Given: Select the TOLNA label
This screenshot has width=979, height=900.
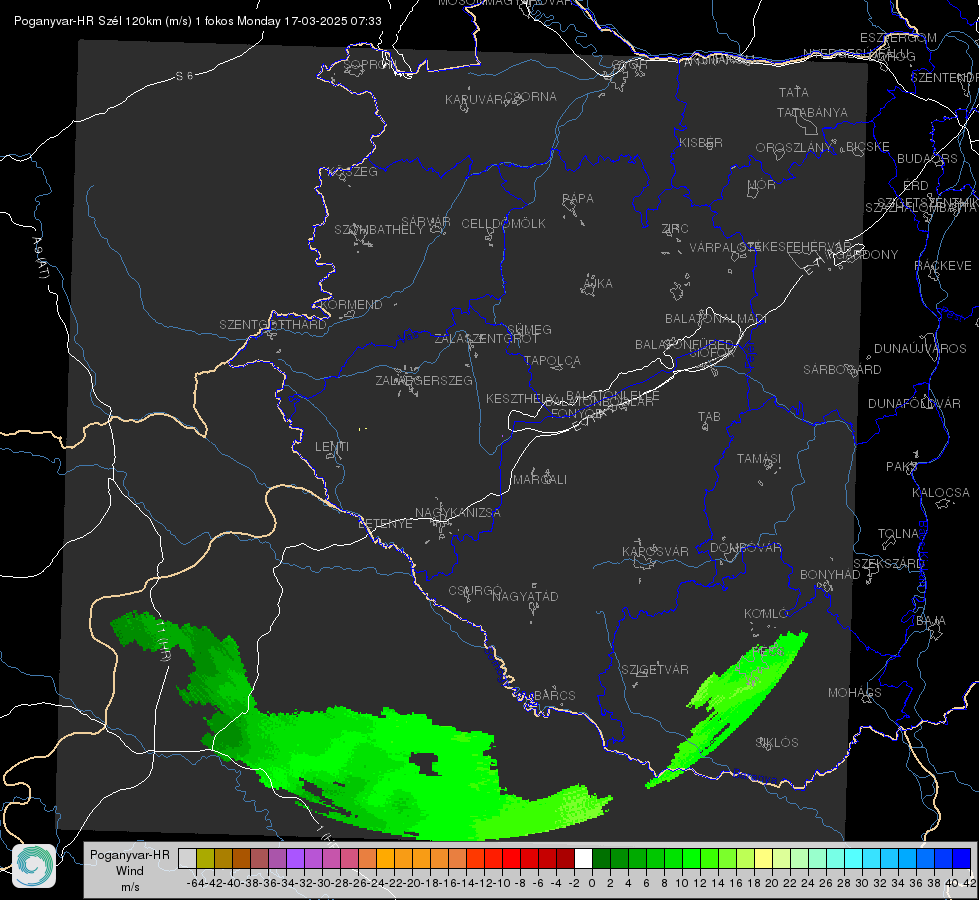Looking at the screenshot, I should [898, 534].
